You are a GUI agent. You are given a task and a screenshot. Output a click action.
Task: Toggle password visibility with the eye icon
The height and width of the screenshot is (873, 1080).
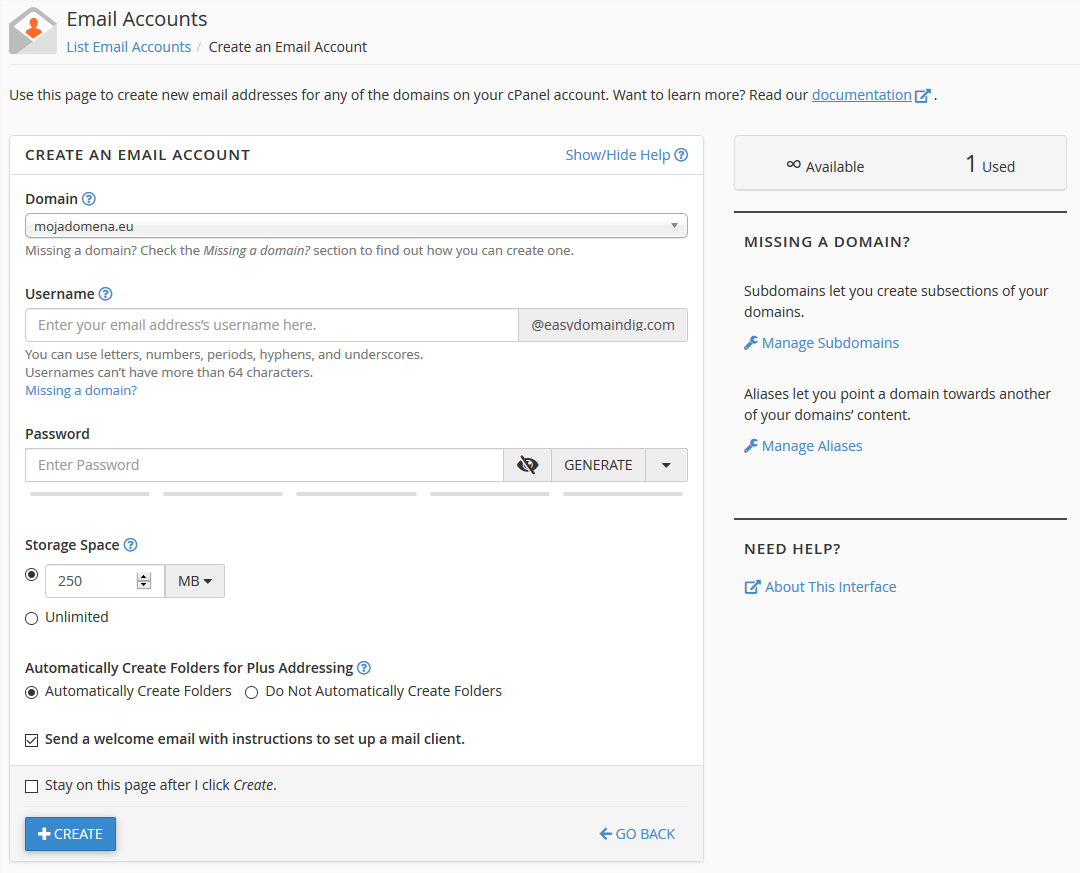click(x=527, y=465)
